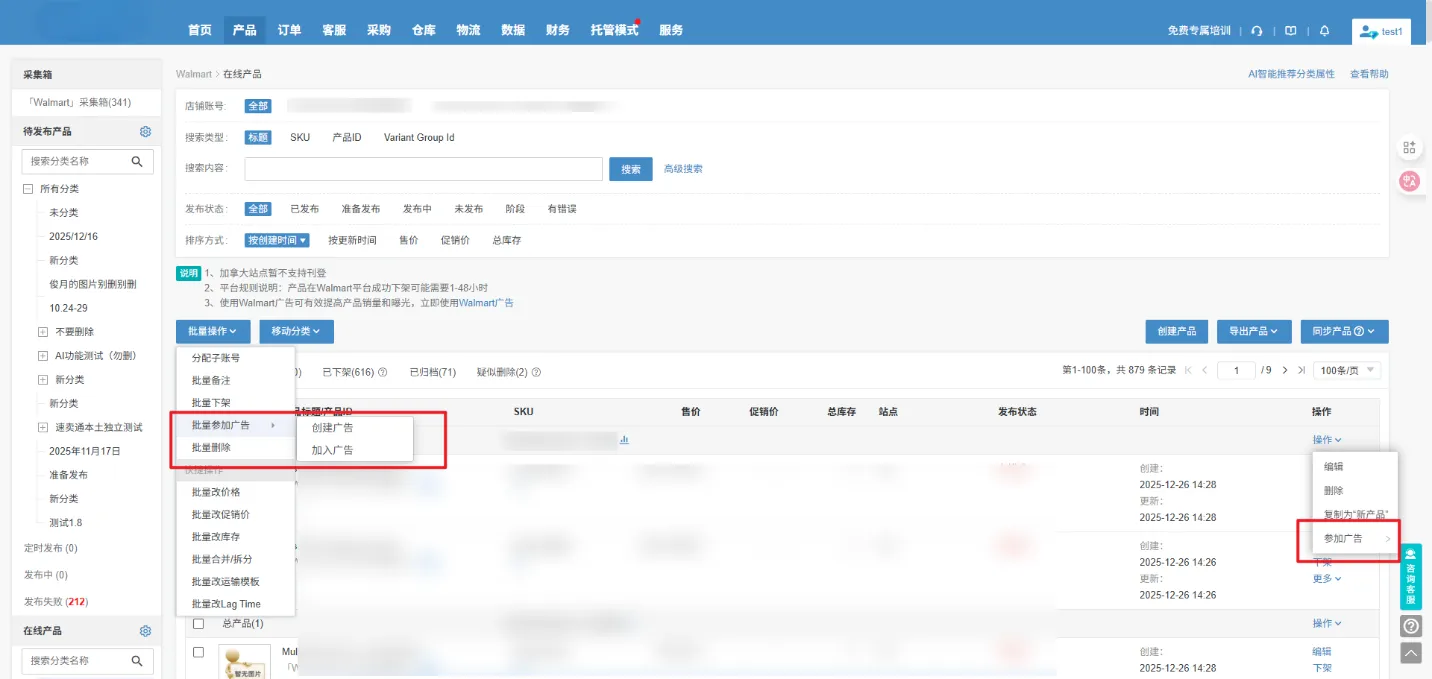Click the back-to-top arrow icon
1432x679 pixels.
(x=1410, y=655)
